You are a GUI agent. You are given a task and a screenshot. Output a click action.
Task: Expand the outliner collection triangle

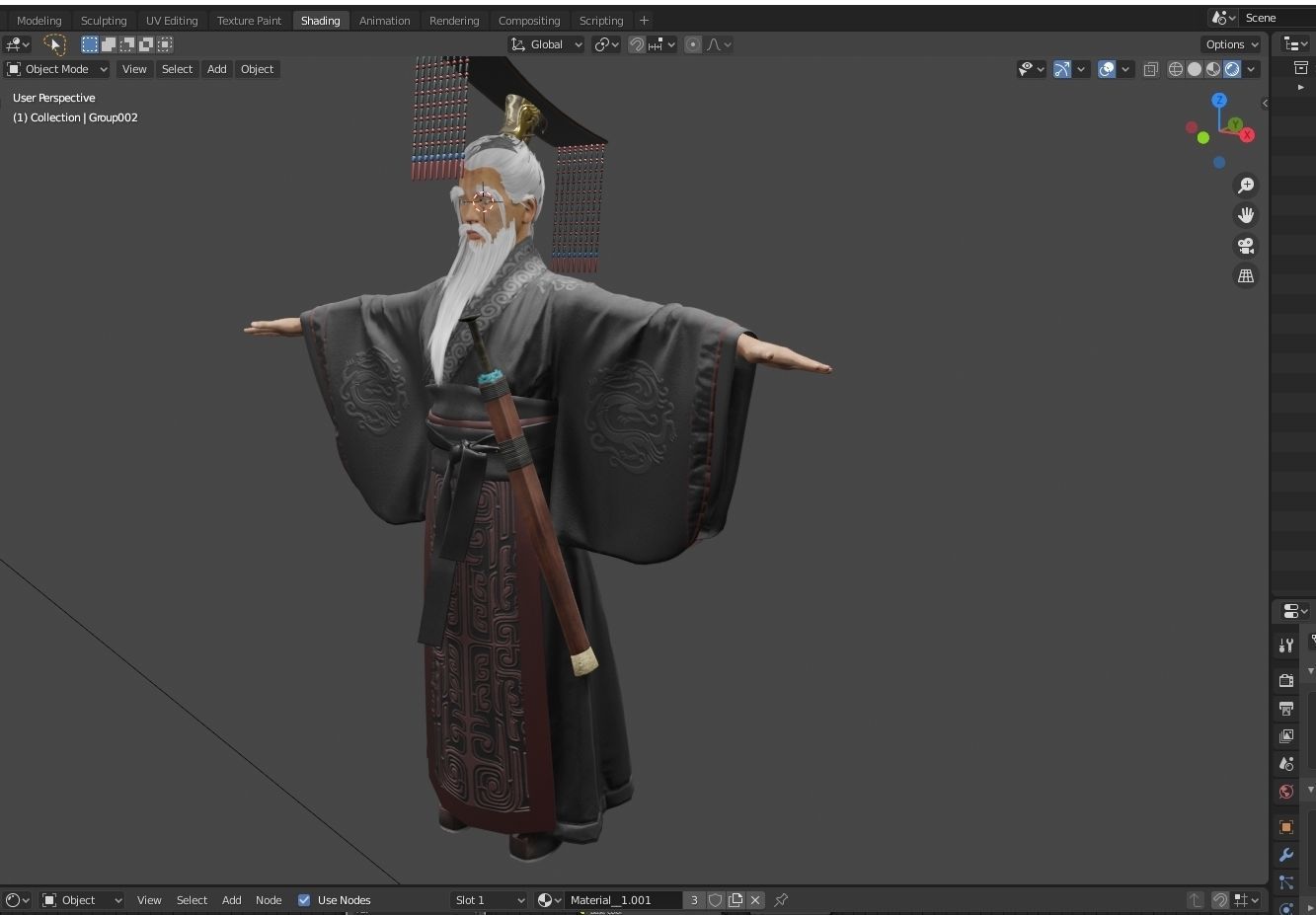(1300, 87)
